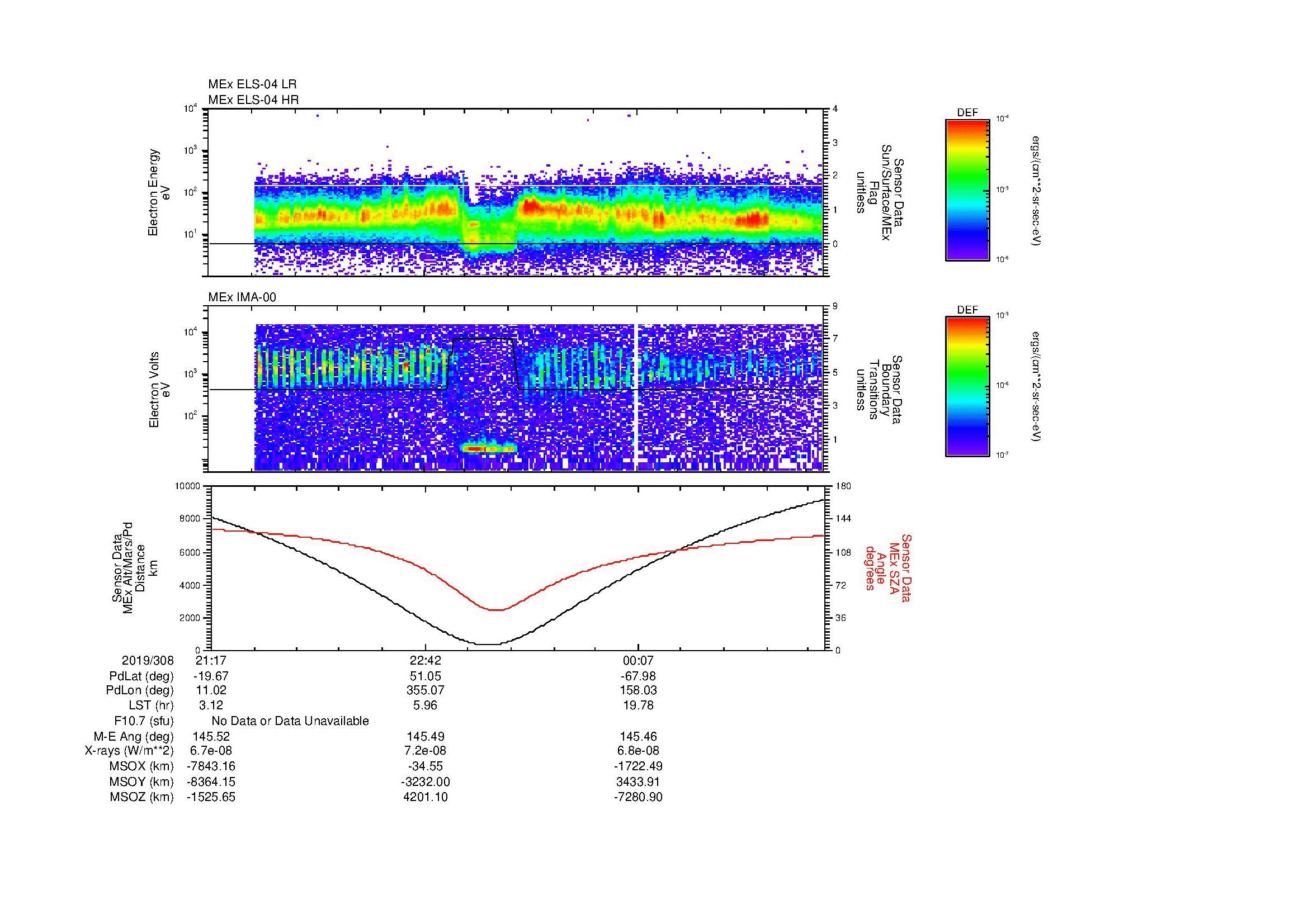Click the PdLon value "11.02"

click(211, 690)
